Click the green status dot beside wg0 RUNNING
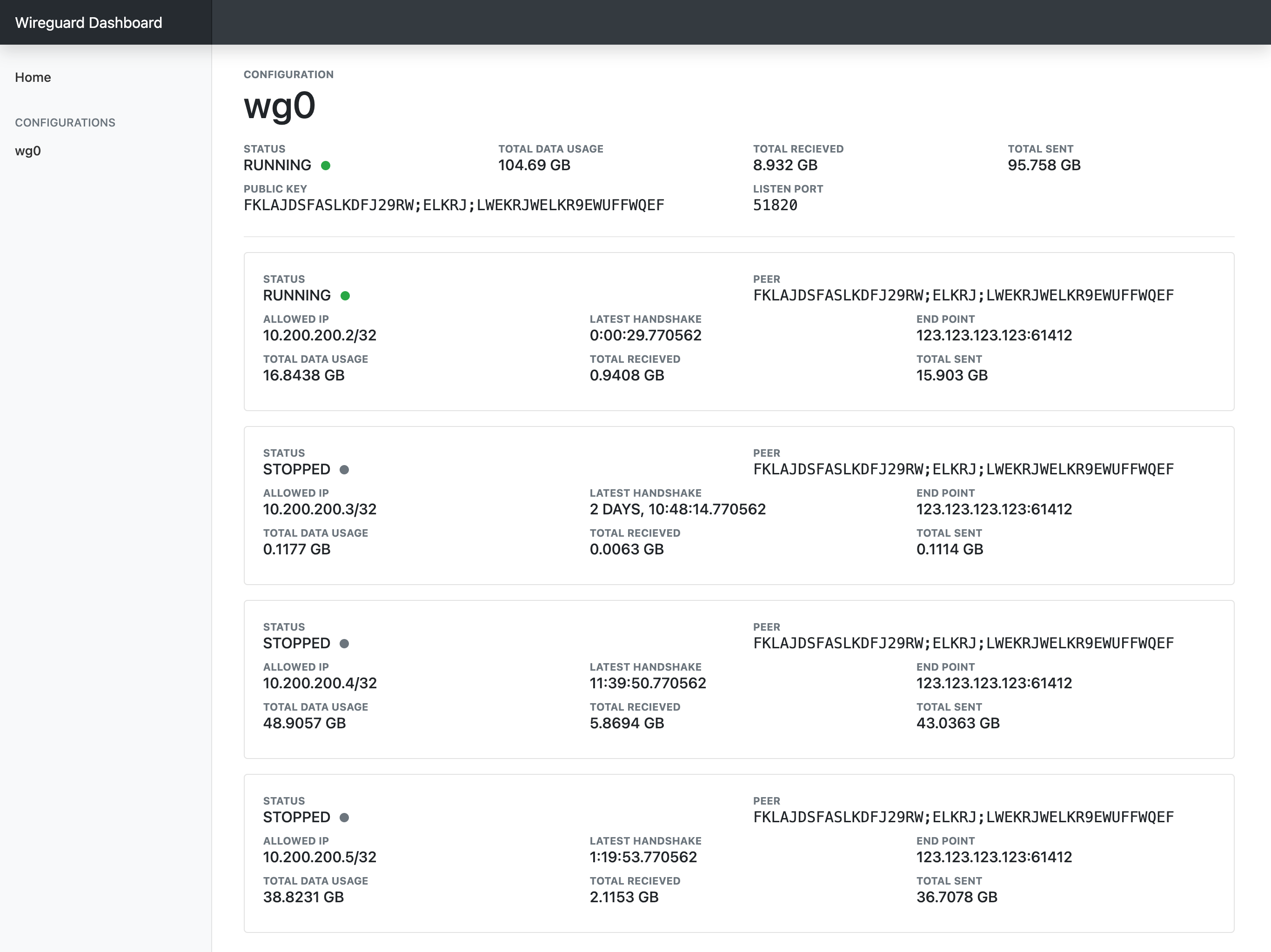This screenshot has height=952, width=1271. 325,166
